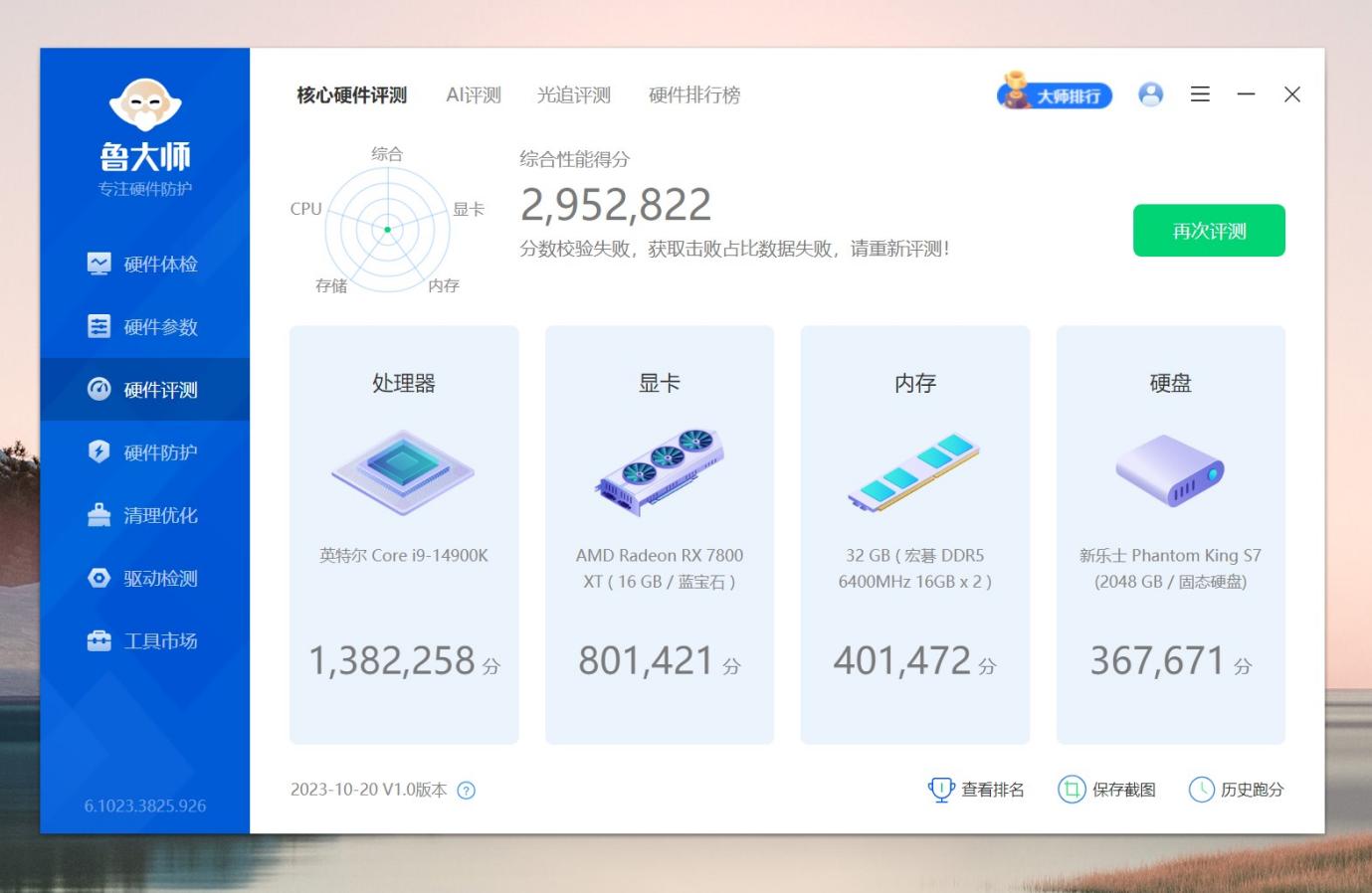The width and height of the screenshot is (1372, 893).
Task: Open 驱动检测 in the sidebar
Action: coord(144,577)
